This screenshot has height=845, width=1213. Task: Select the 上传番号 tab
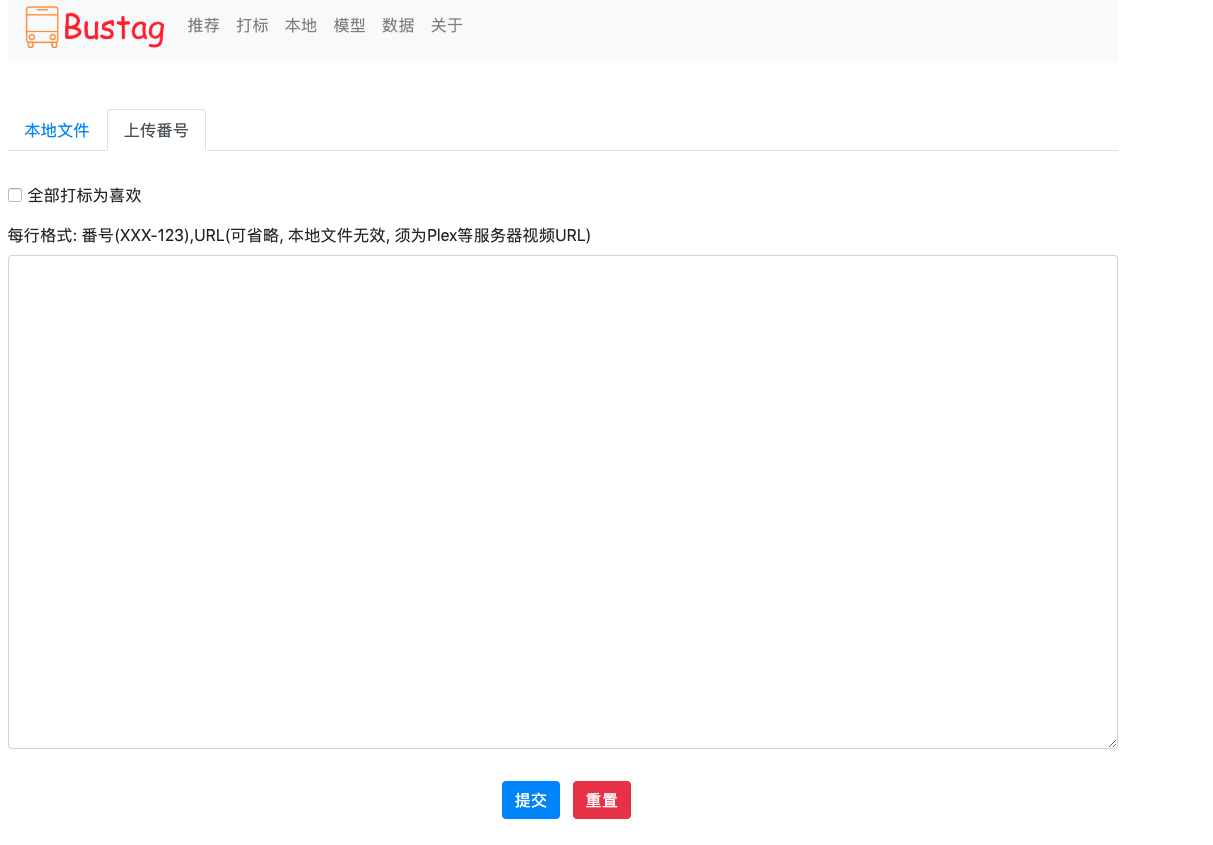(156, 130)
